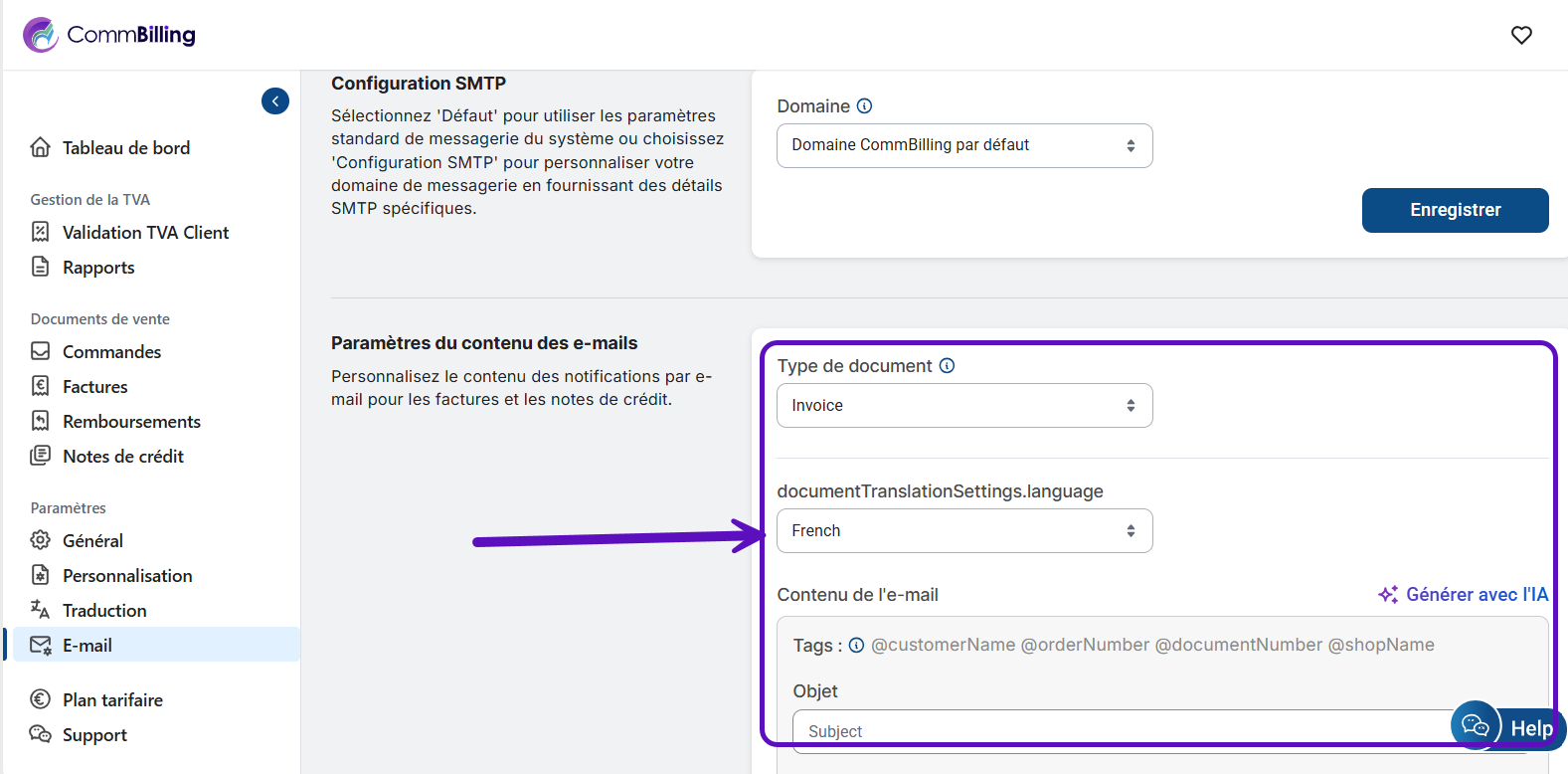Open Remboursements in sidebar

click(131, 422)
